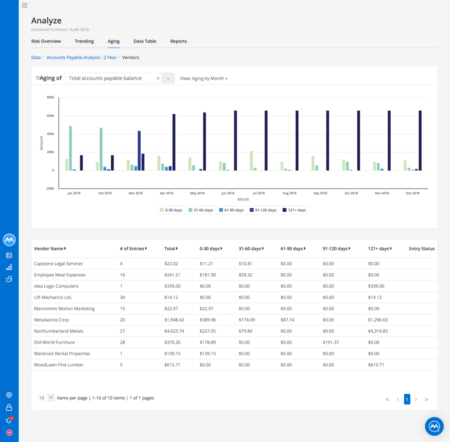Open the data library icon in sidebar
Viewport: 450px width, 442px height.
(x=9, y=255)
